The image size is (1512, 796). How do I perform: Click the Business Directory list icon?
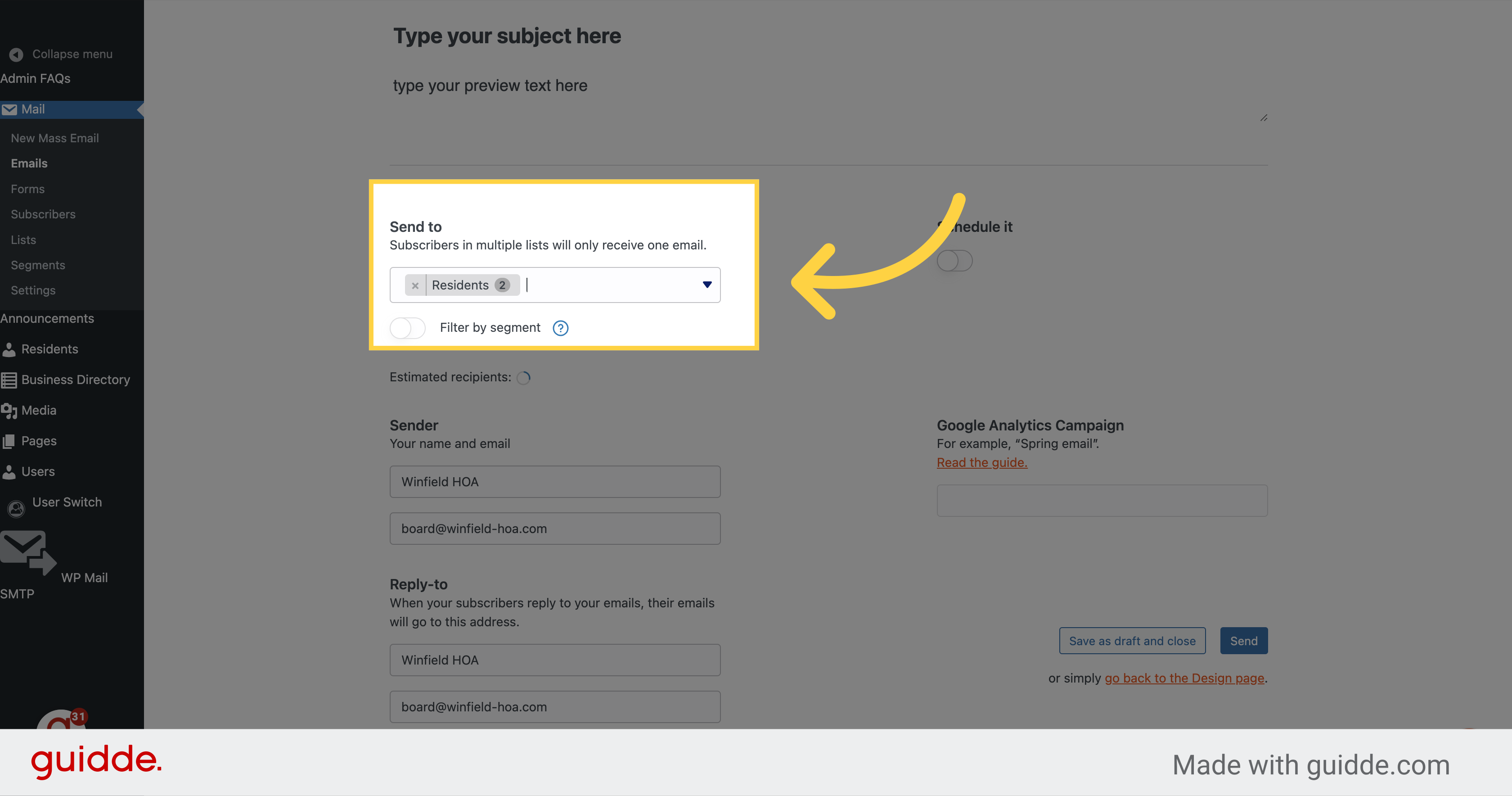point(9,380)
